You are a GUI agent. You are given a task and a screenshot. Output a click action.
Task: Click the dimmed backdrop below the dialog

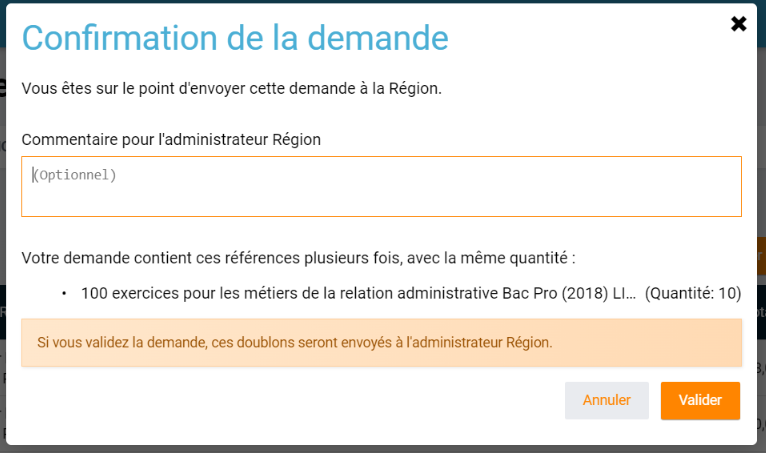380,448
